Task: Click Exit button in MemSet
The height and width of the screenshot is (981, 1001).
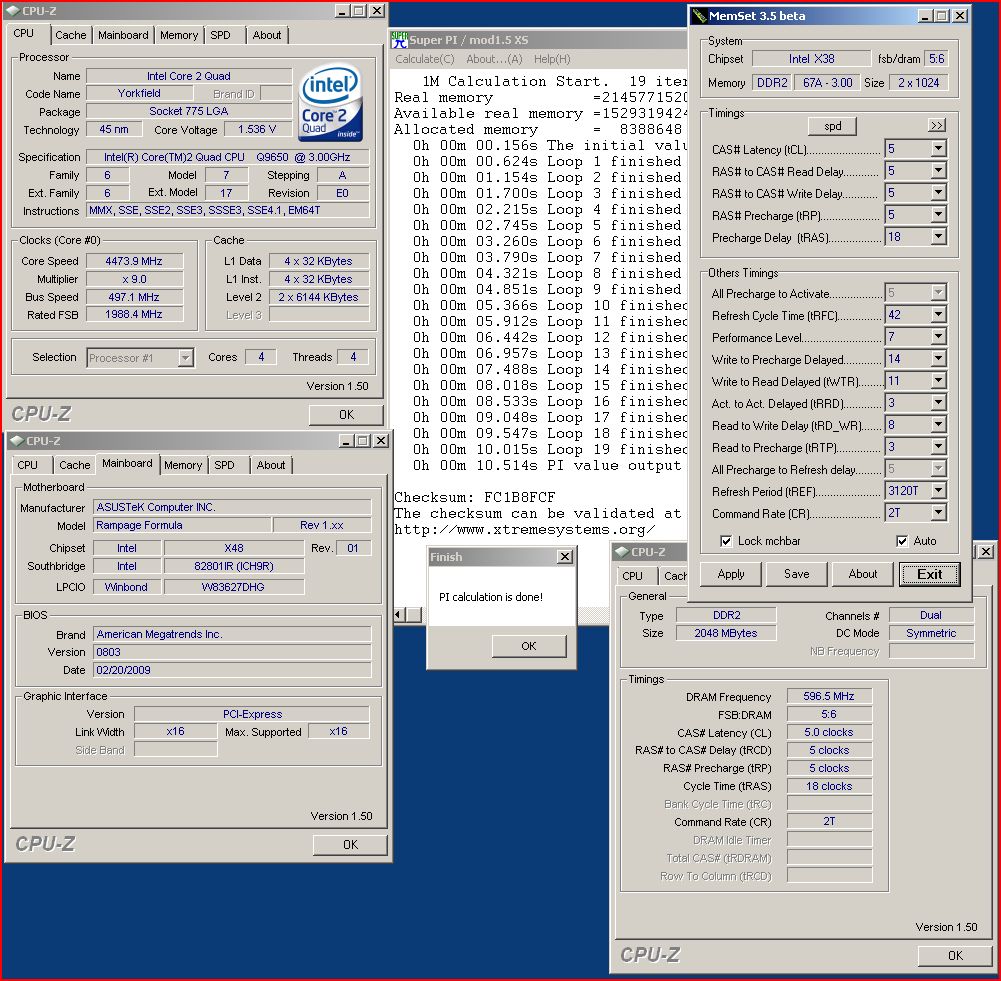Action: pyautogui.click(x=930, y=574)
